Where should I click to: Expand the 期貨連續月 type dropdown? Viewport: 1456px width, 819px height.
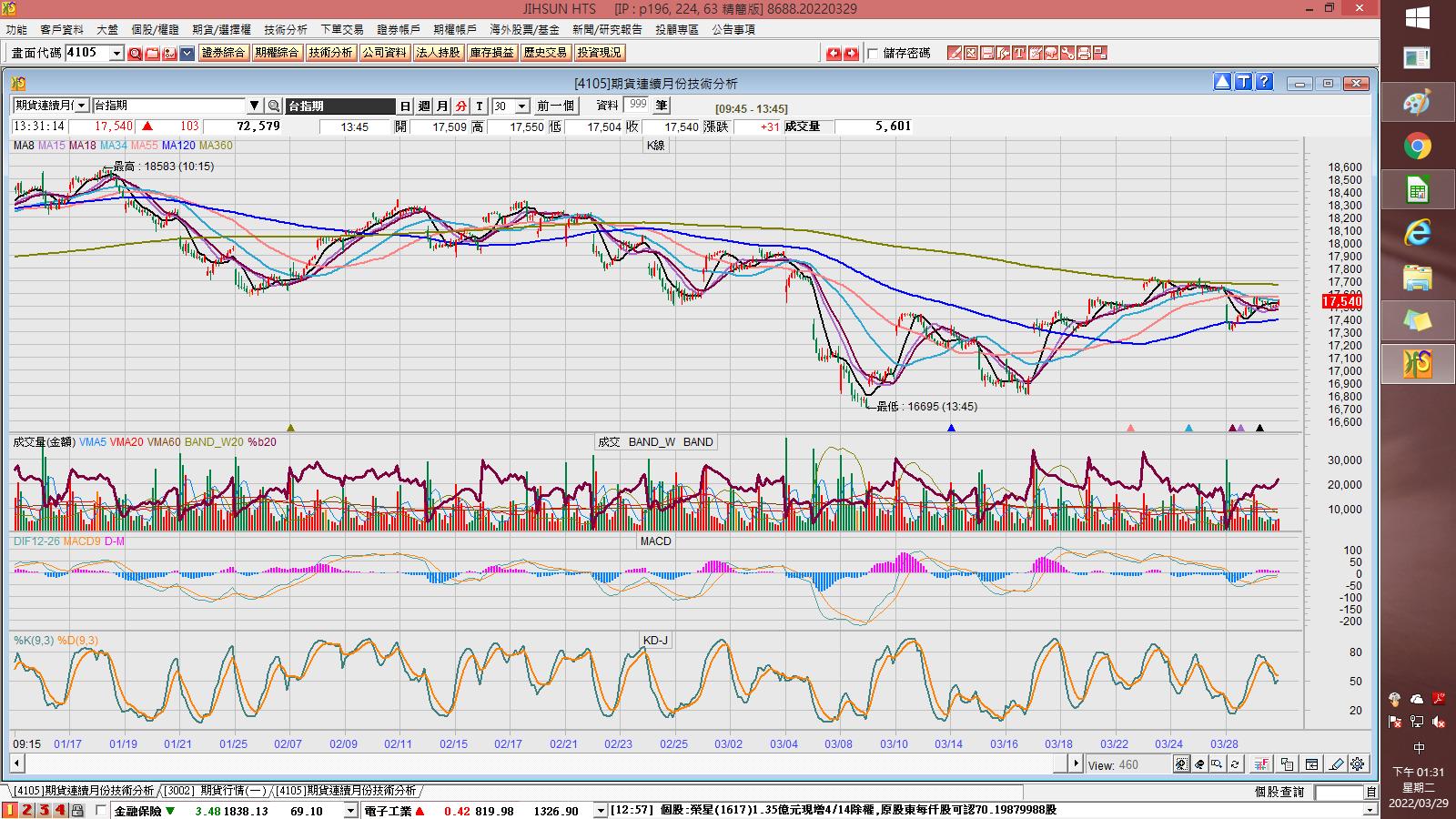pos(82,106)
